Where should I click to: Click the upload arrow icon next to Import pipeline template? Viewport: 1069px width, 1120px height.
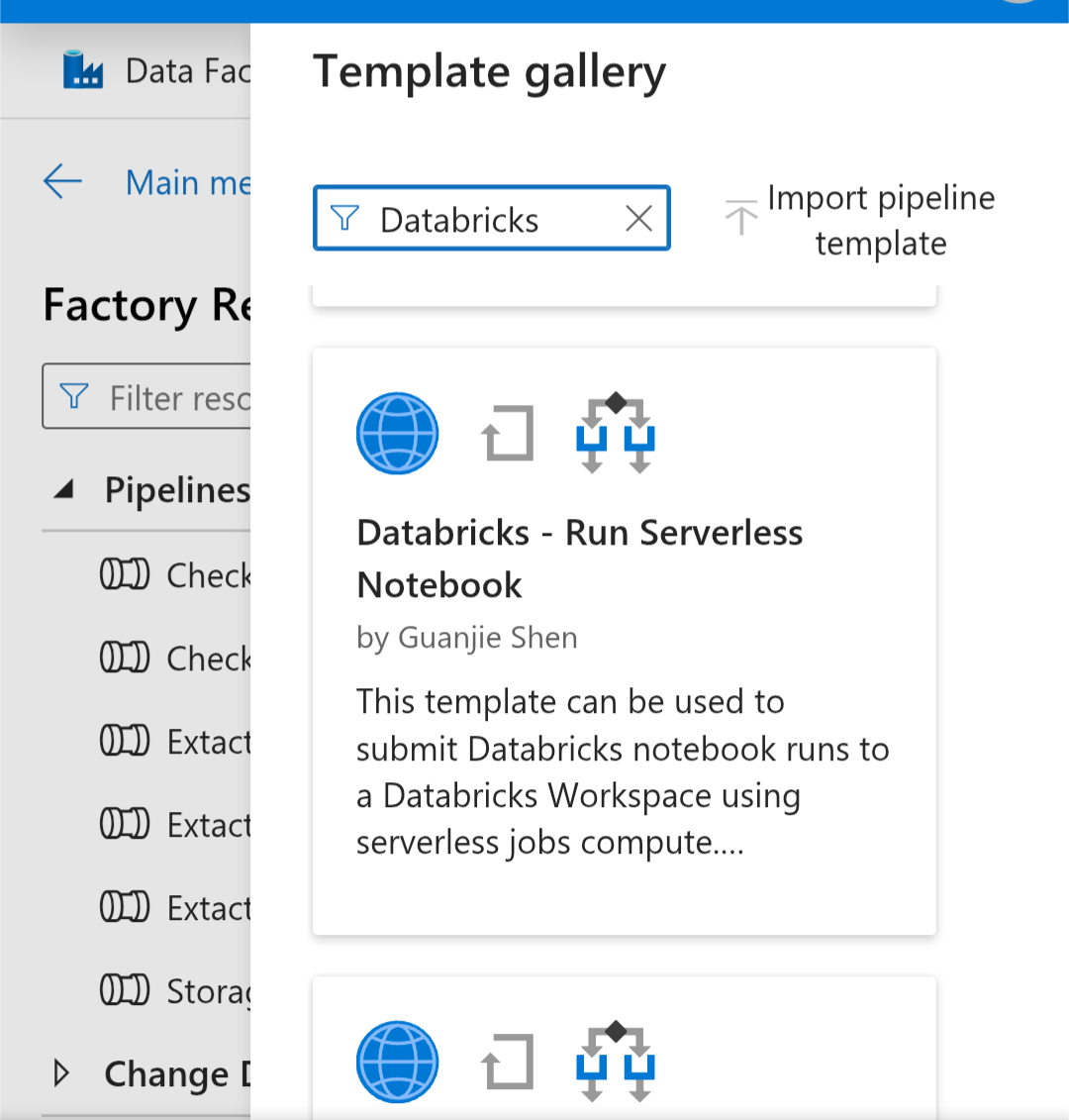point(740,218)
